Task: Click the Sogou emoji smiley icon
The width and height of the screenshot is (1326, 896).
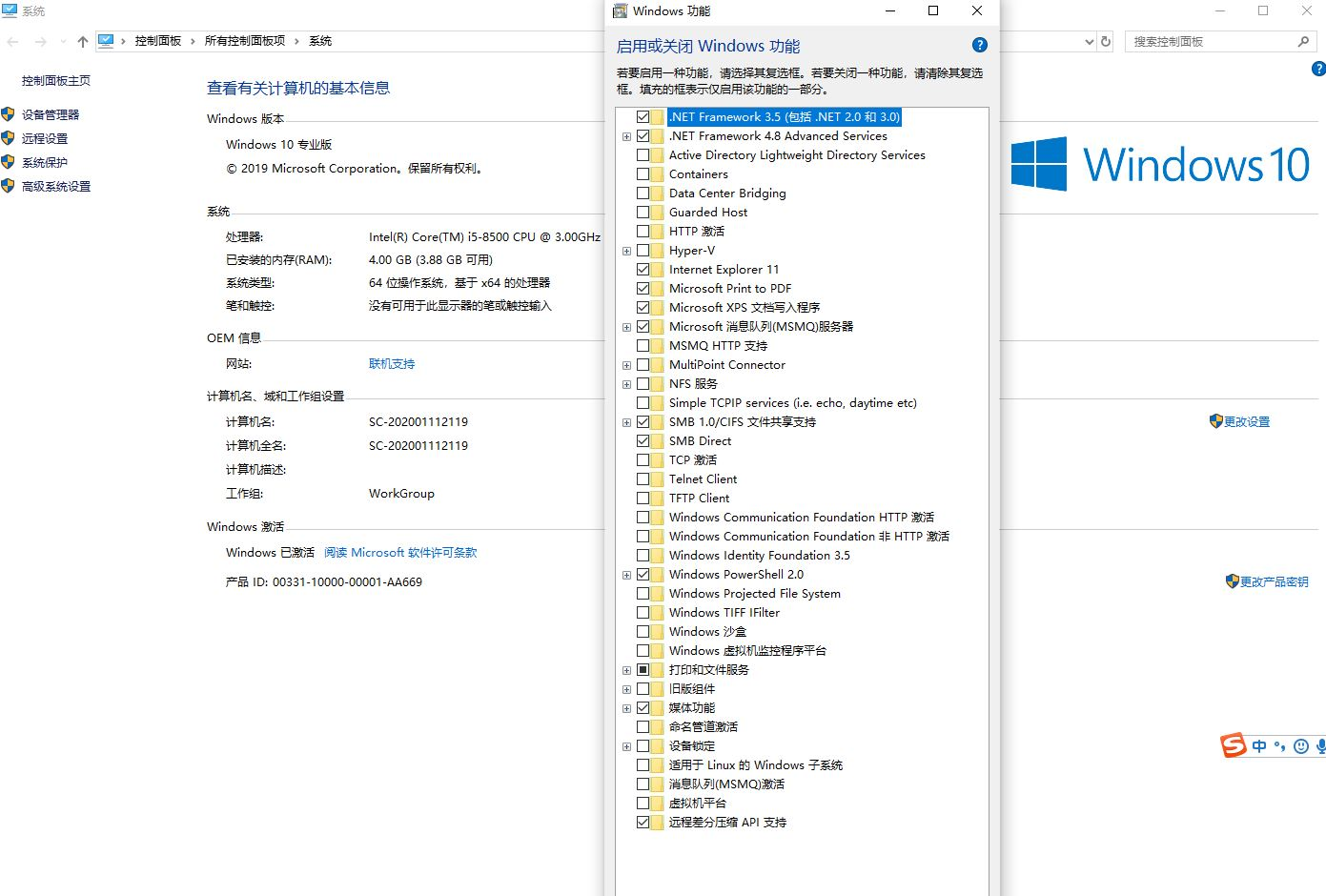Action: point(1301,746)
